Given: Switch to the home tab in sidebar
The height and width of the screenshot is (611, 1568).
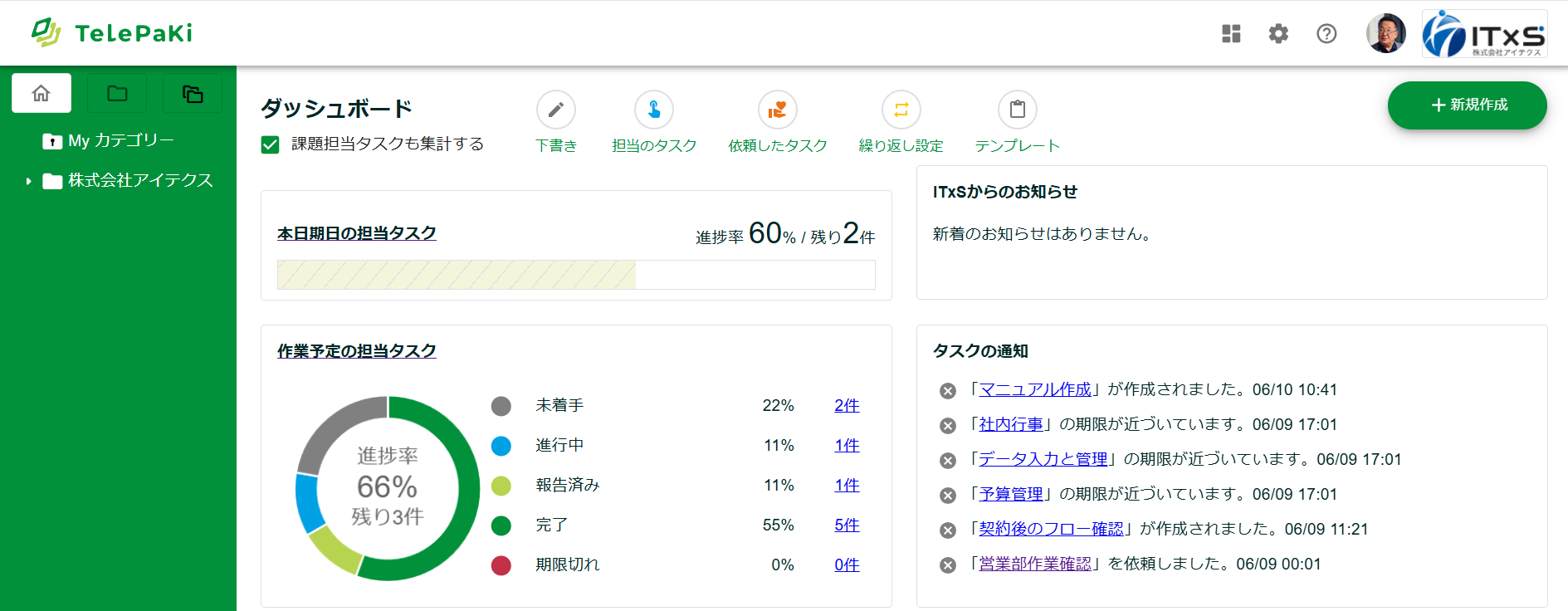Looking at the screenshot, I should (42, 93).
